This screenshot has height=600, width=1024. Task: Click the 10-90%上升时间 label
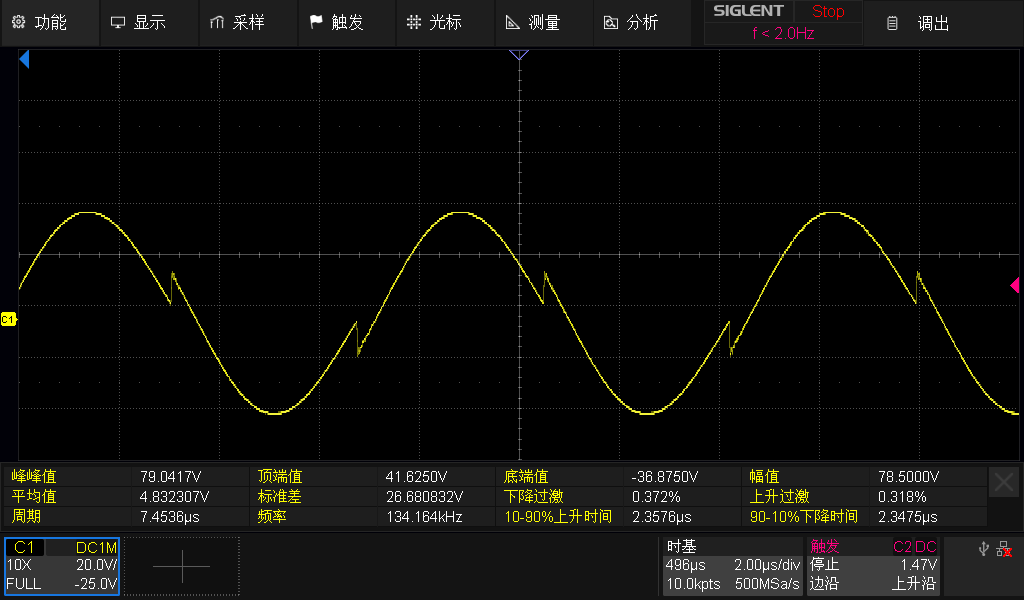click(x=558, y=516)
